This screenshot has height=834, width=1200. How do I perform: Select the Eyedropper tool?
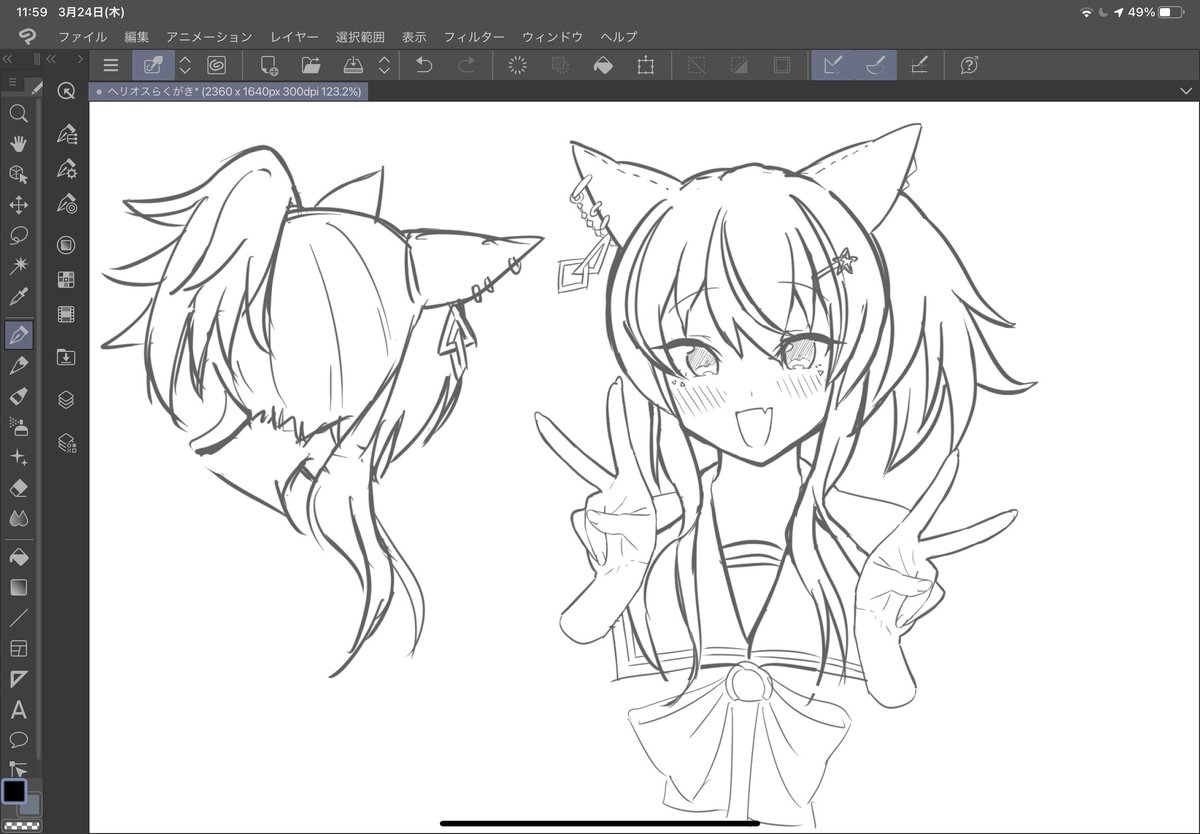point(18,297)
